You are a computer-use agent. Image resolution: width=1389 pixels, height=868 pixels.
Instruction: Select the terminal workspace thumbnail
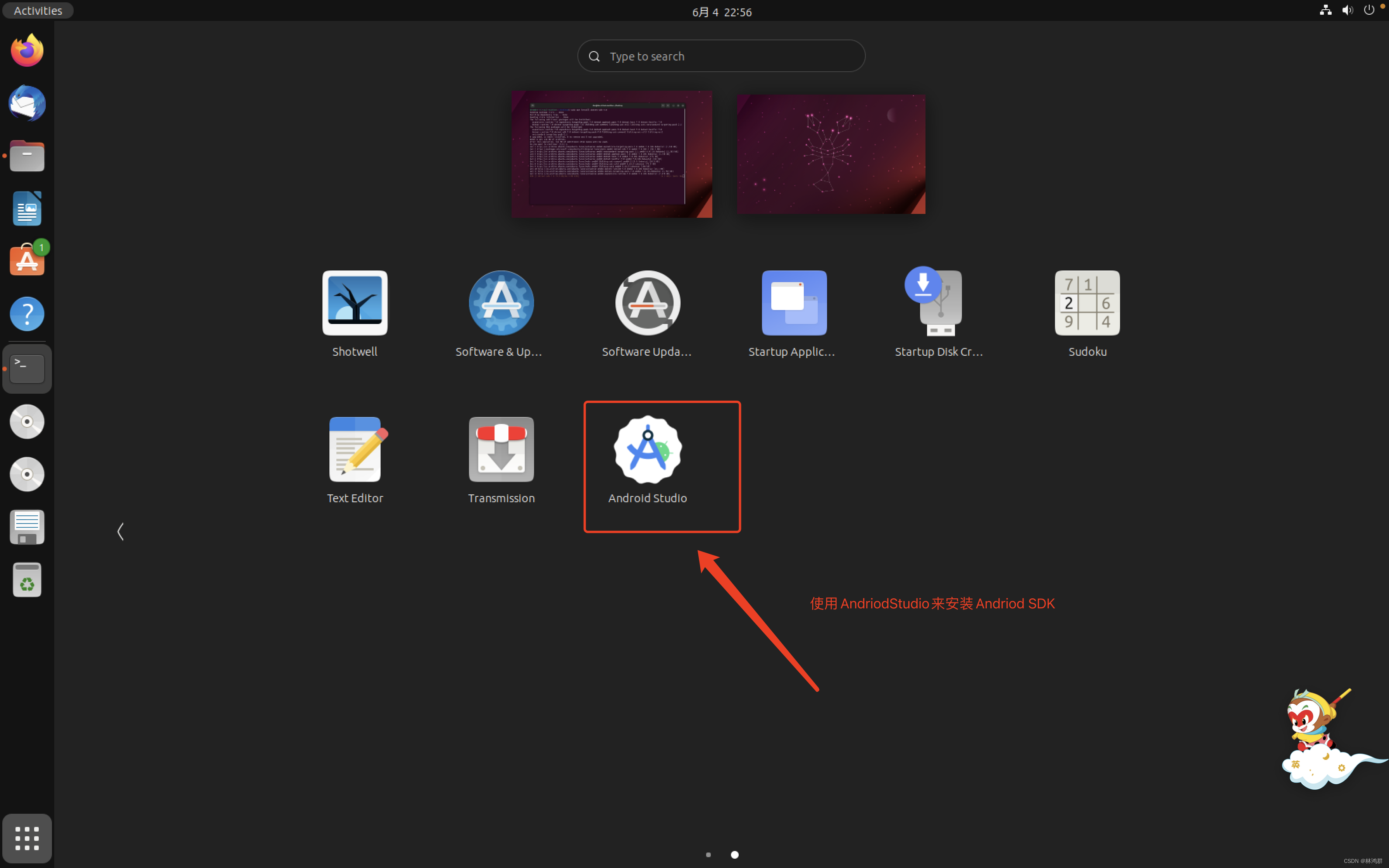point(611,154)
